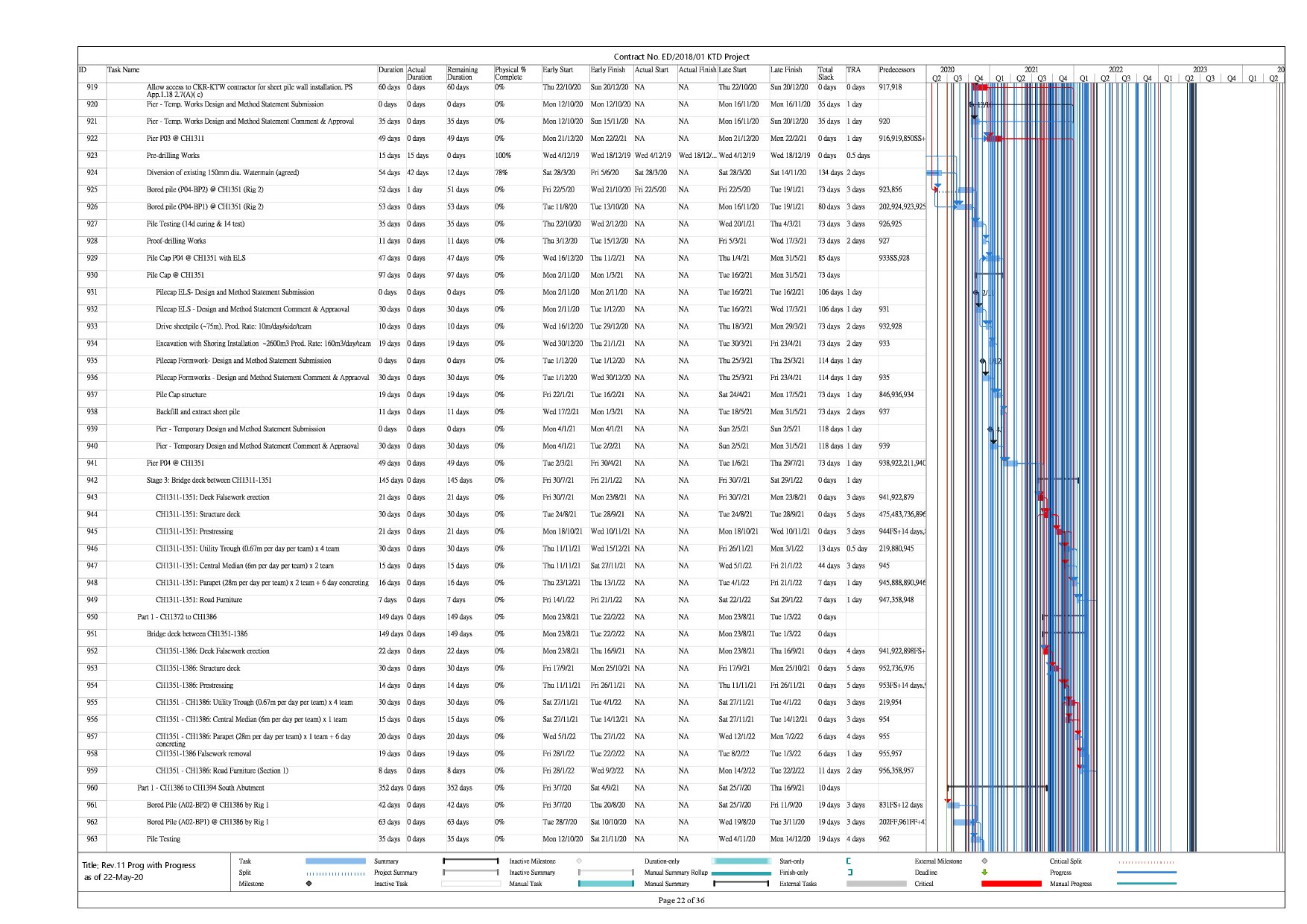
Task: Click the red Critical bar swatch
Action: [1011, 884]
